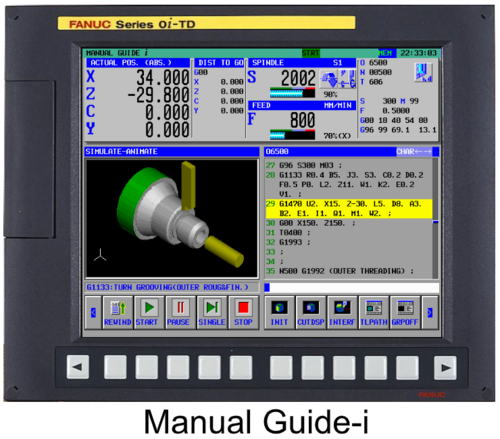Hit the physical right arrow key

click(x=445, y=368)
